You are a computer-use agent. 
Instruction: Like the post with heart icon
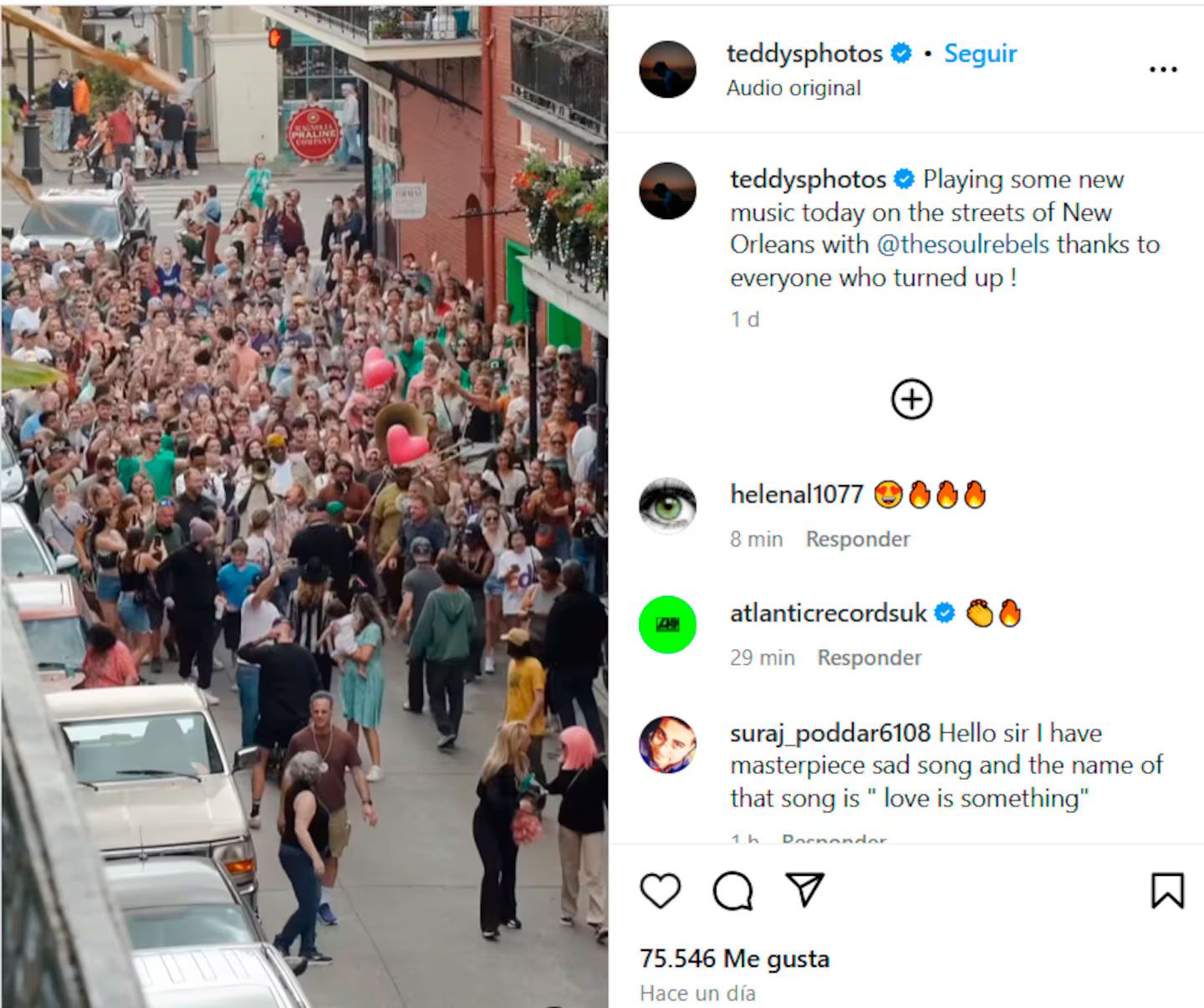tap(660, 891)
